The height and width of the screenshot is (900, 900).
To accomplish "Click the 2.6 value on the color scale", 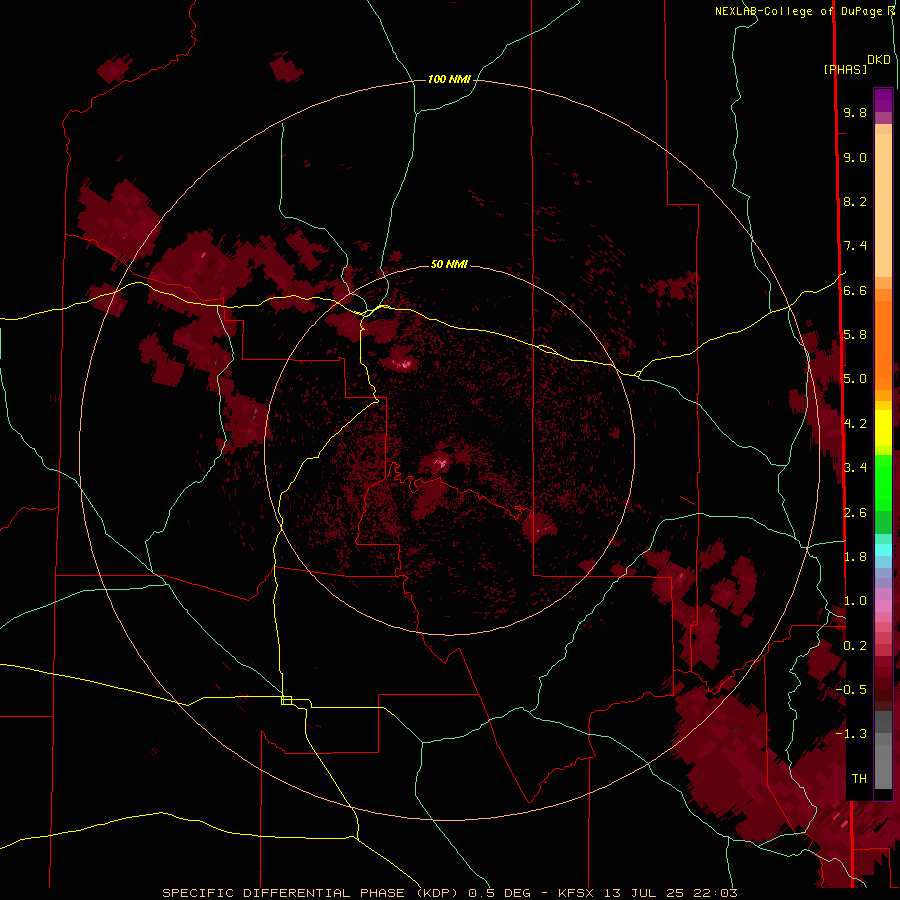I will point(855,513).
